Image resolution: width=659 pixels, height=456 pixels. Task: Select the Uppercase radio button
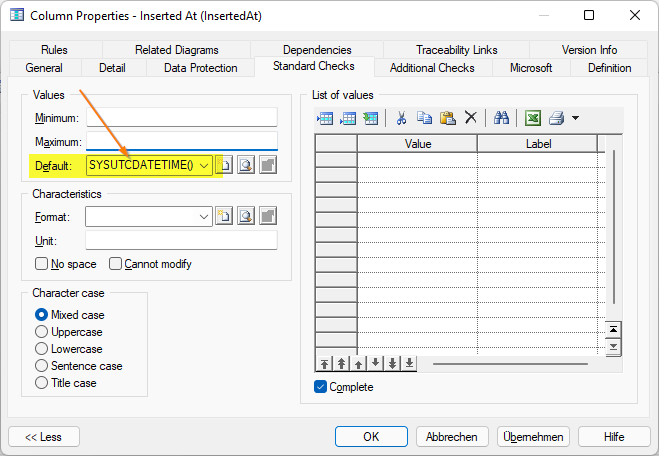tap(42, 332)
